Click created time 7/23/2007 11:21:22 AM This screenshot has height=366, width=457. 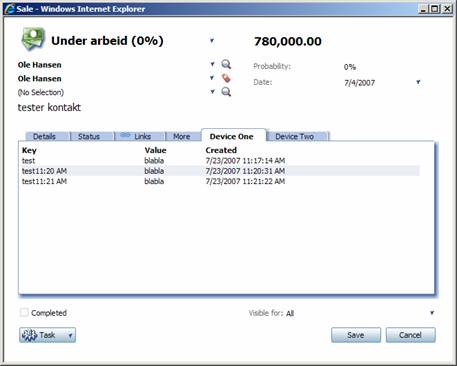[x=245, y=181]
